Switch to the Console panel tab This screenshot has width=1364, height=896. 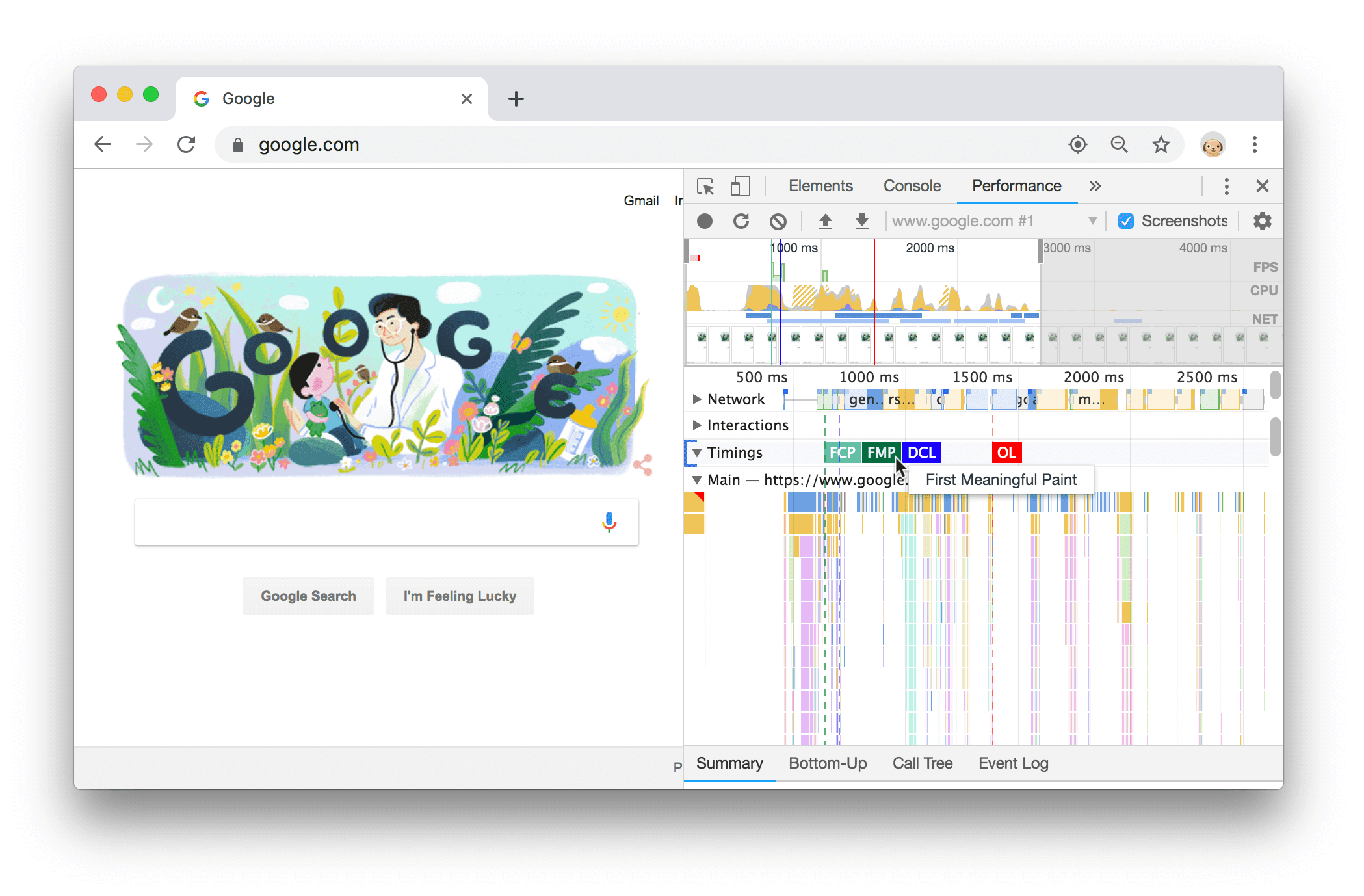pyautogui.click(x=910, y=186)
